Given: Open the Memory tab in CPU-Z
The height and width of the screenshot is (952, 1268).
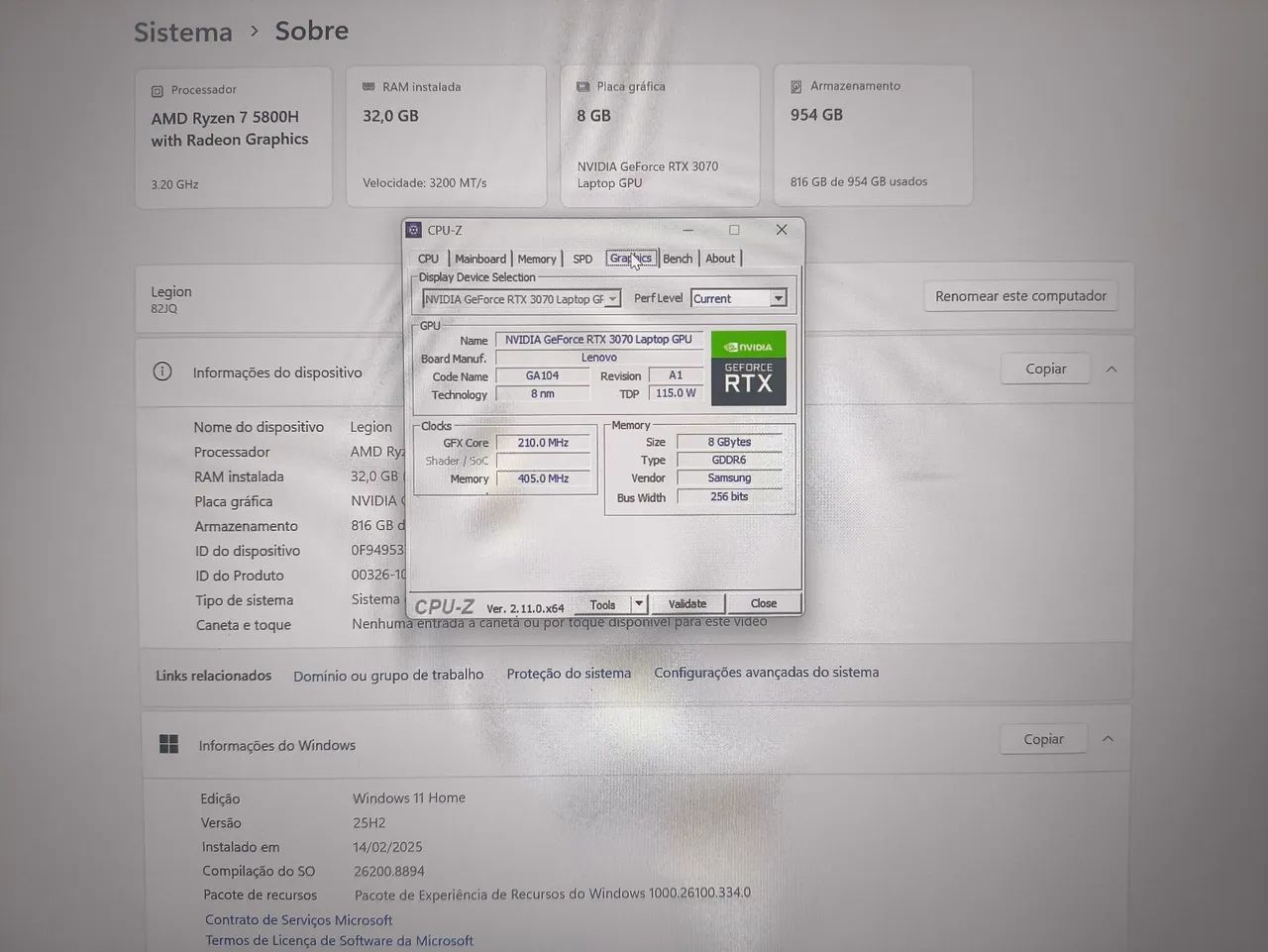Looking at the screenshot, I should pos(537,259).
